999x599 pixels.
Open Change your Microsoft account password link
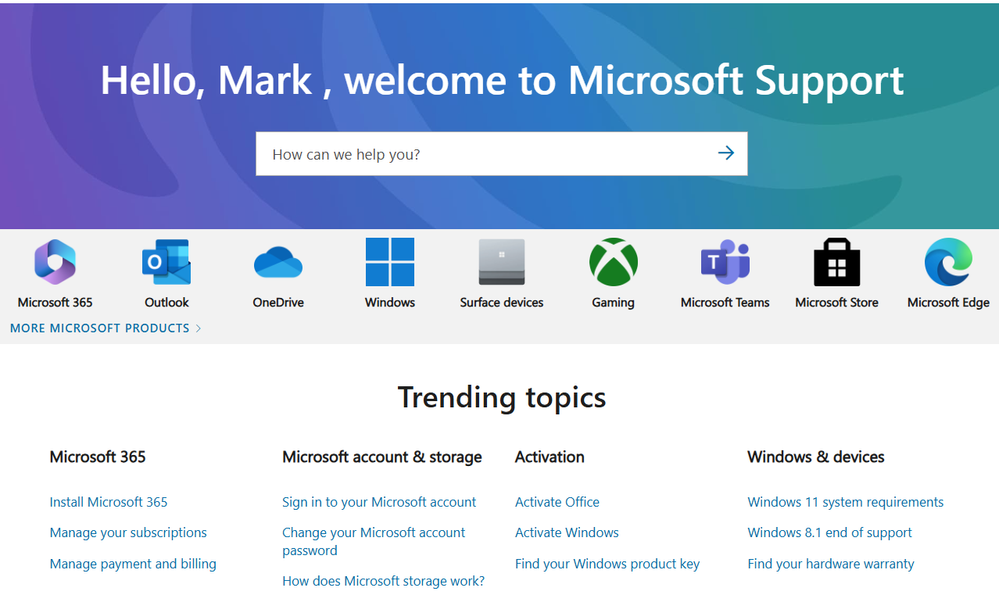(x=374, y=541)
